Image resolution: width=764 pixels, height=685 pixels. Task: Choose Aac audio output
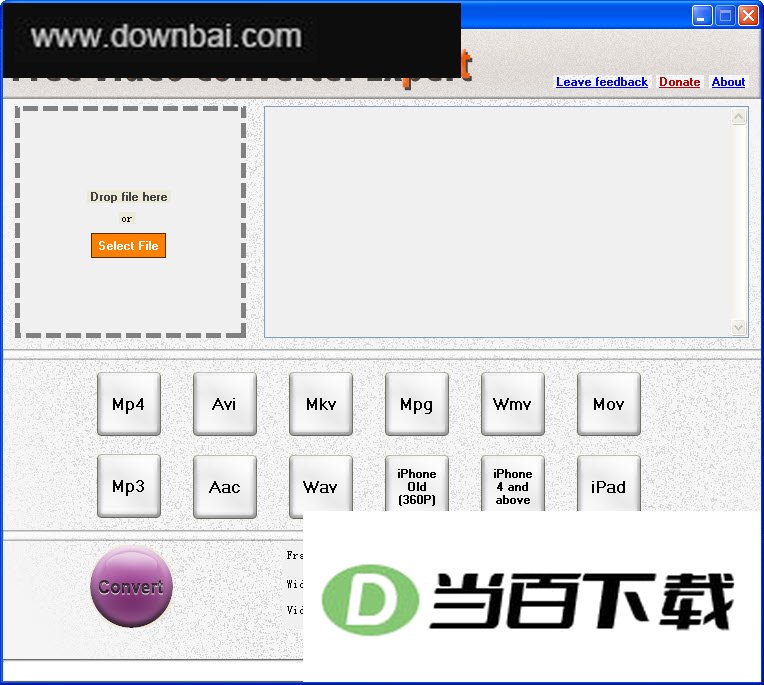(x=225, y=486)
